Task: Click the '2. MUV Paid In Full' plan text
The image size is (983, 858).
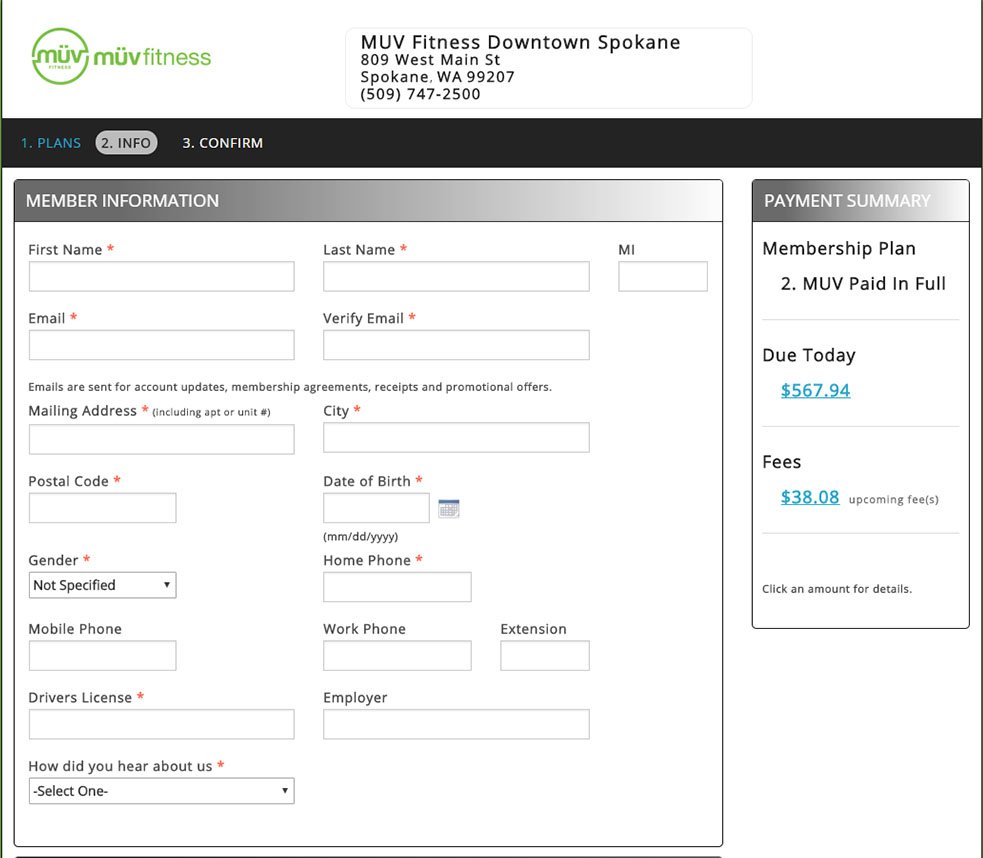Action: pos(863,284)
